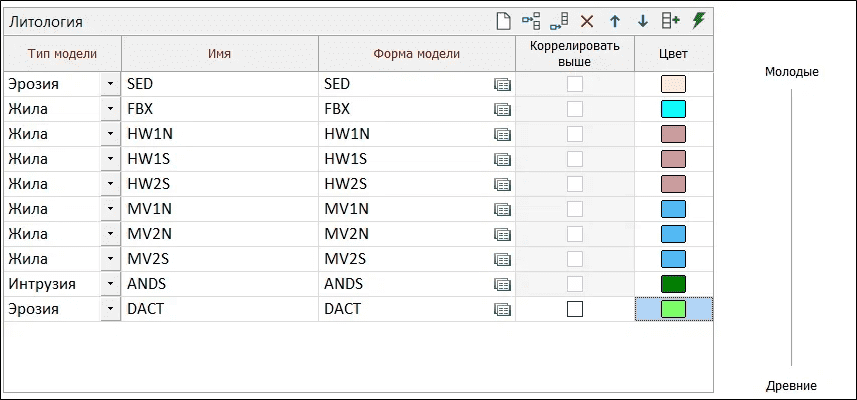The image size is (857, 400).
Task: Toggle correlate above checkbox in HW1S row
Action: 574,159
